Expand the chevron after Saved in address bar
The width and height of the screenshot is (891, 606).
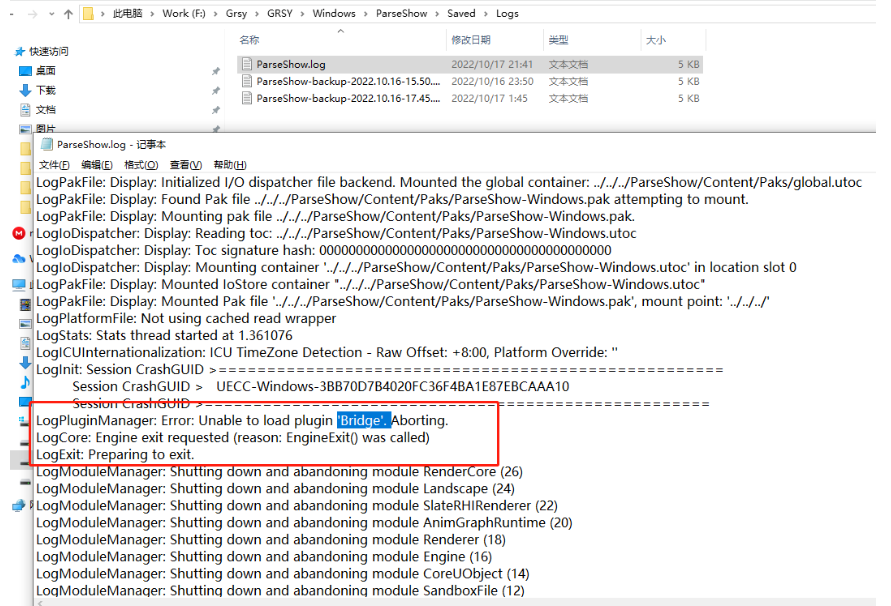pyautogui.click(x=486, y=14)
